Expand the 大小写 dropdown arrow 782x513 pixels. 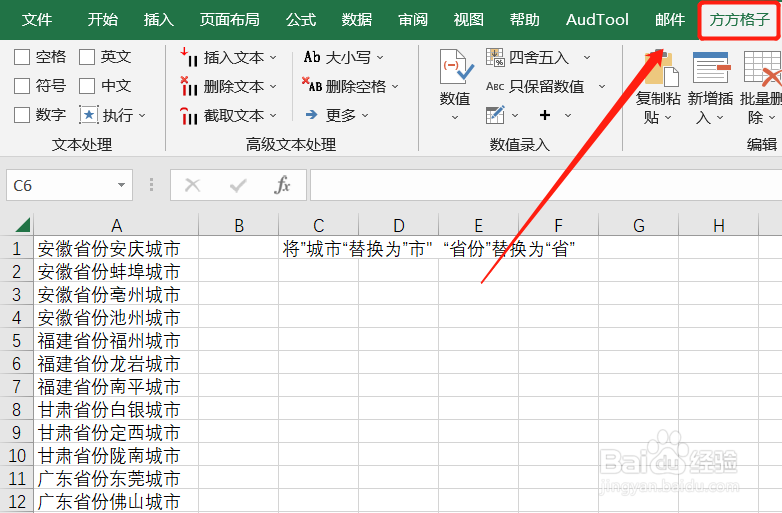(x=380, y=58)
